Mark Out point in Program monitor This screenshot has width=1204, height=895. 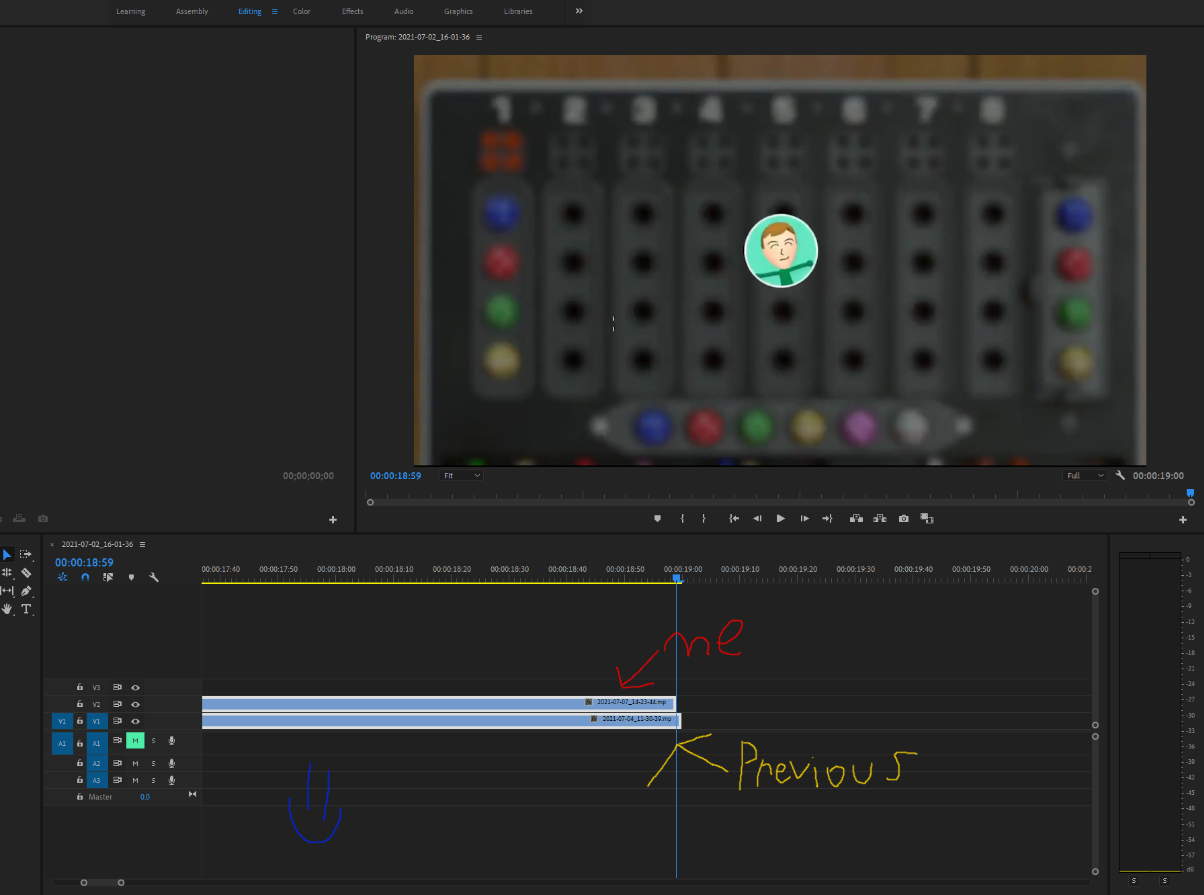pyautogui.click(x=704, y=518)
